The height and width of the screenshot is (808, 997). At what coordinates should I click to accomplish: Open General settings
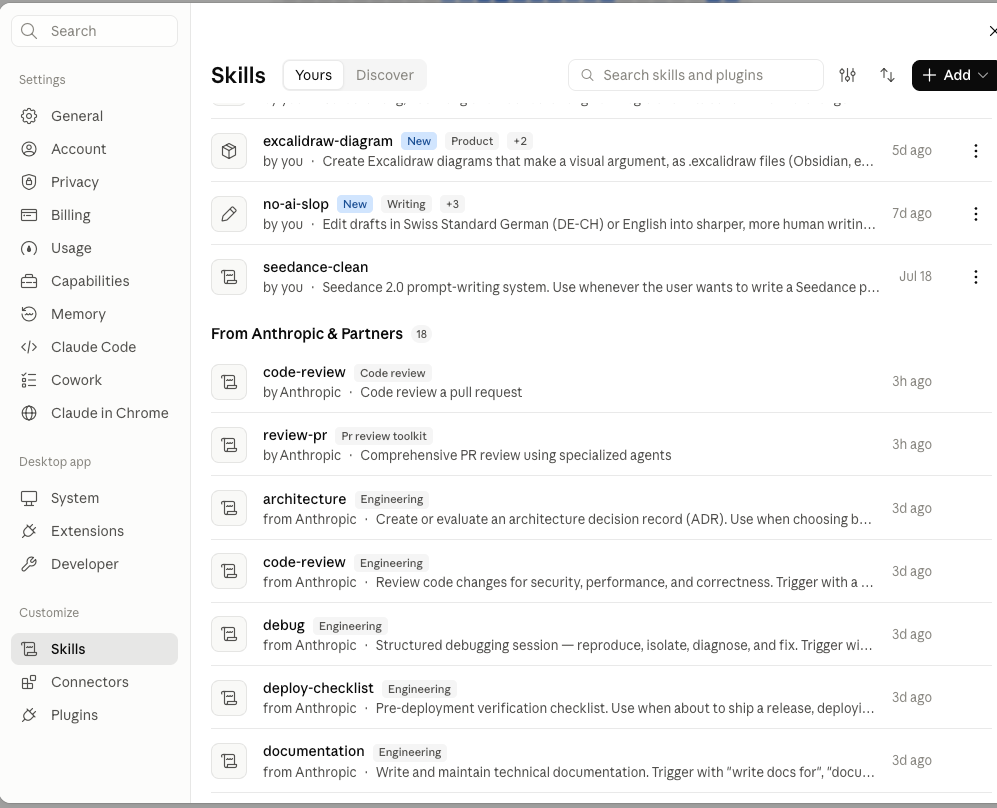(94, 116)
